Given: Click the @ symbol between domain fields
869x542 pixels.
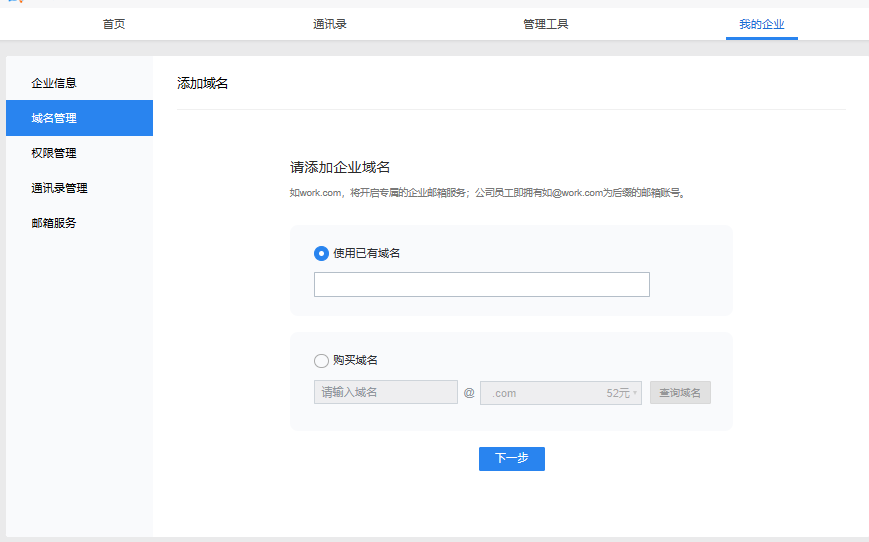Looking at the screenshot, I should [x=469, y=393].
